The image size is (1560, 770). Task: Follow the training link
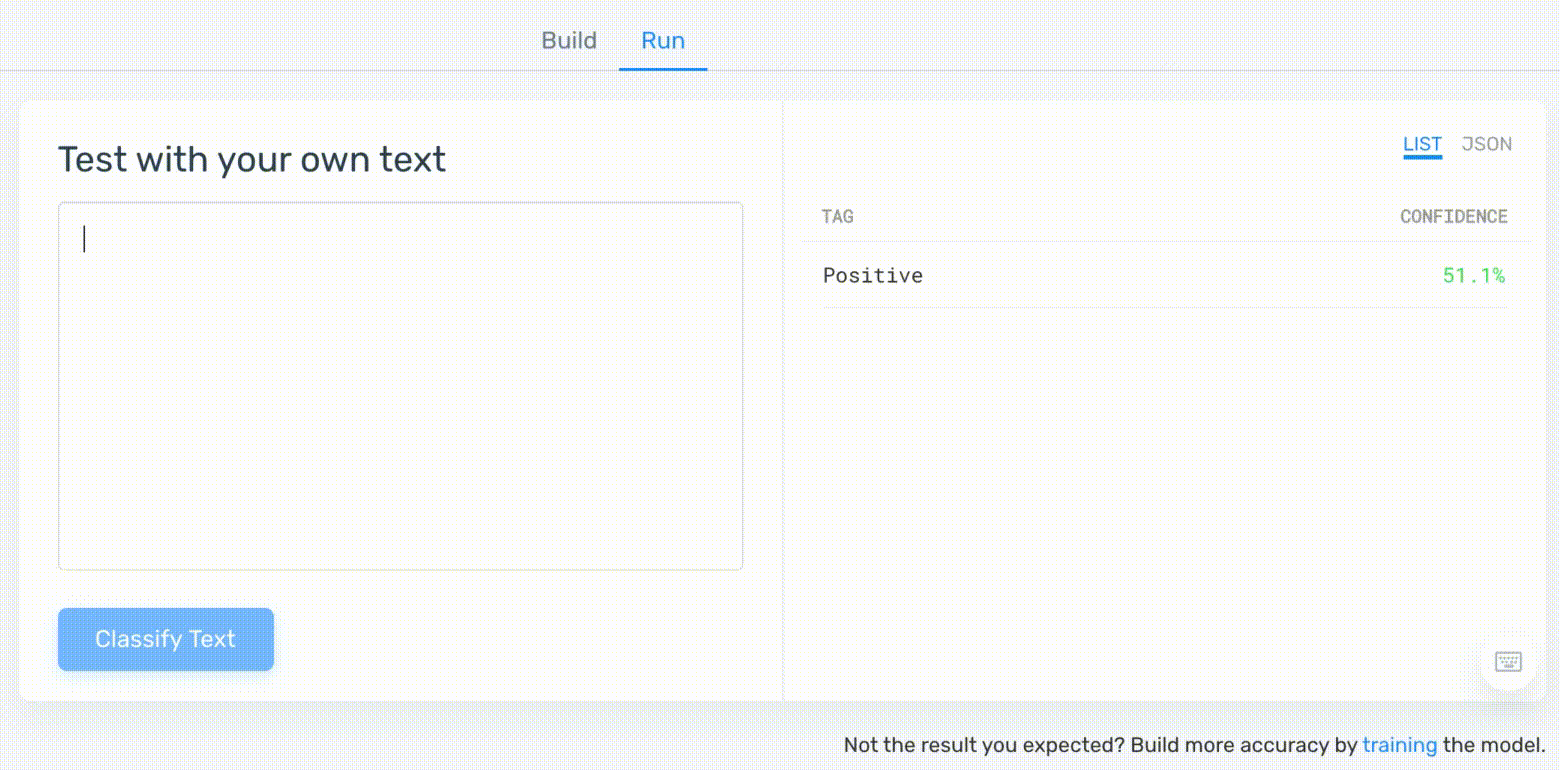point(1399,745)
